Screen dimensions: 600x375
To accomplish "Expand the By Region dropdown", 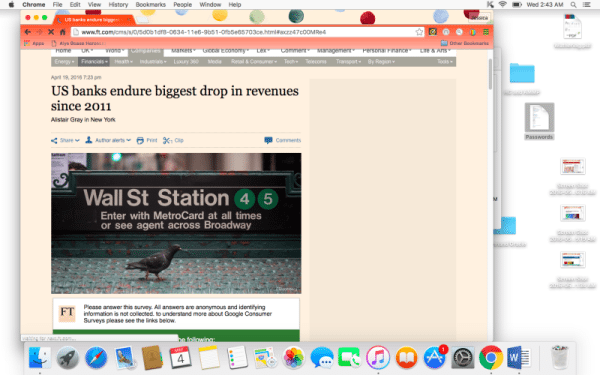I will (x=381, y=62).
